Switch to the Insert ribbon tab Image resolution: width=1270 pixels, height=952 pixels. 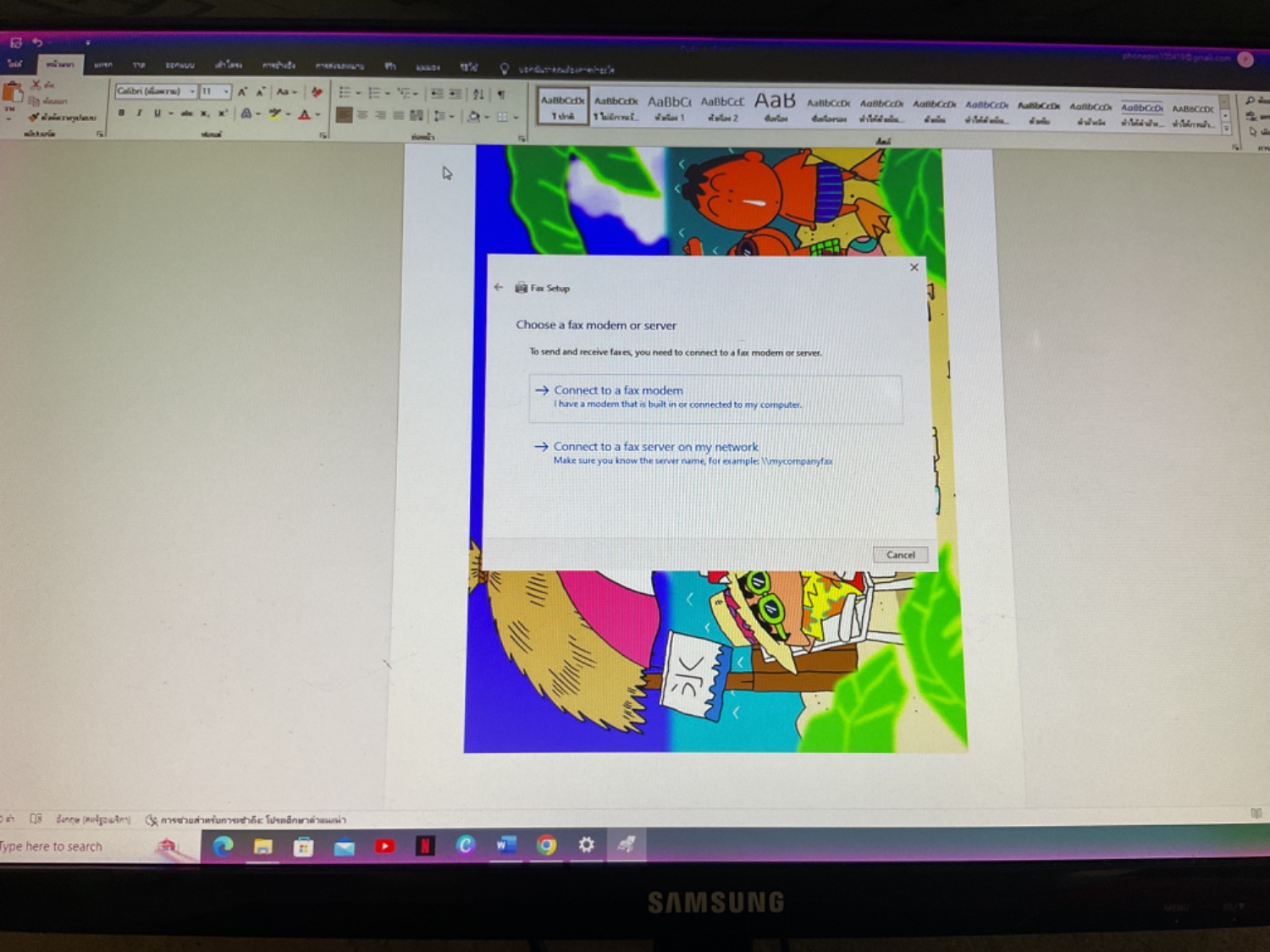[103, 64]
